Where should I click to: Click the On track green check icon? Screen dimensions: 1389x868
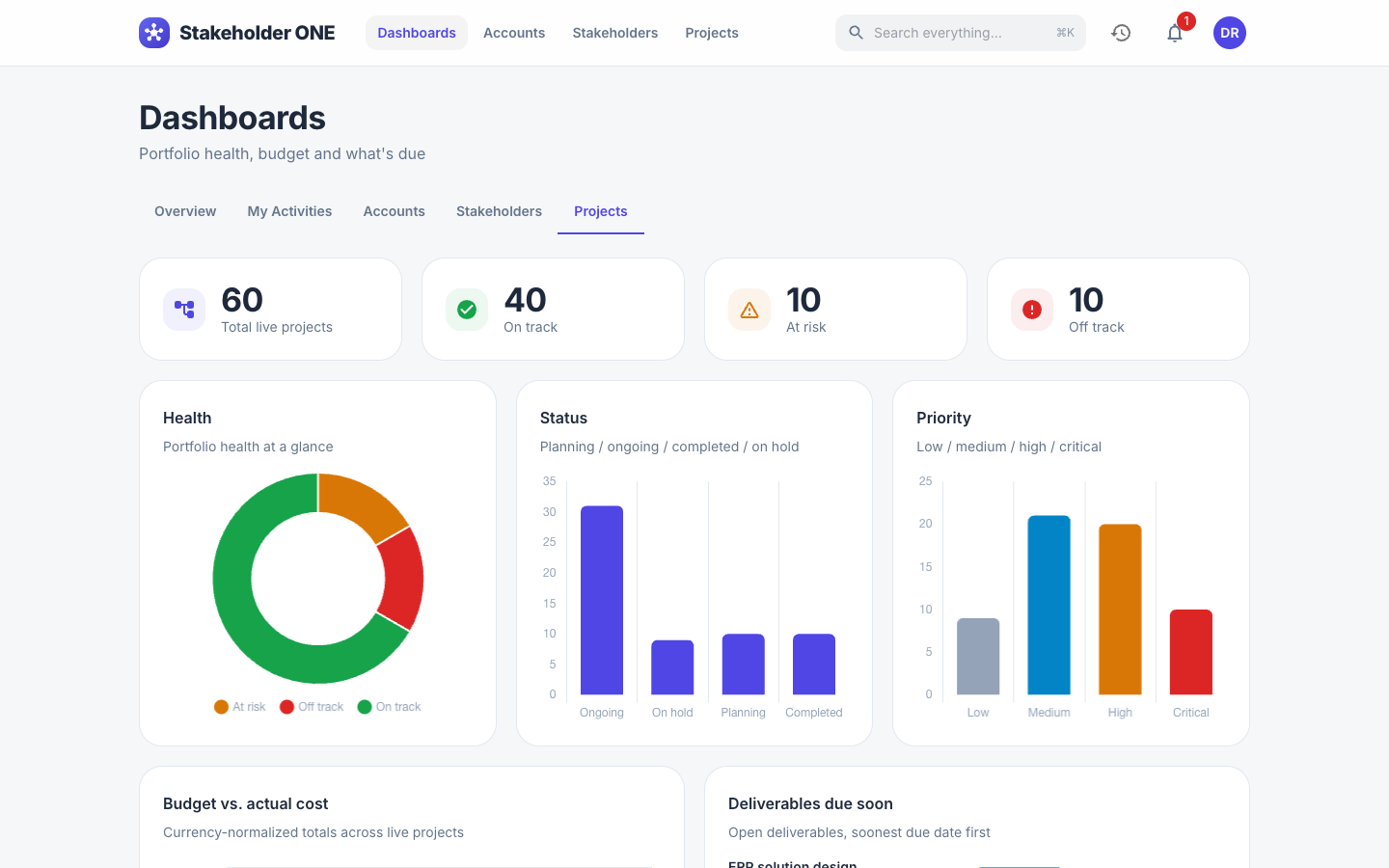coord(467,310)
